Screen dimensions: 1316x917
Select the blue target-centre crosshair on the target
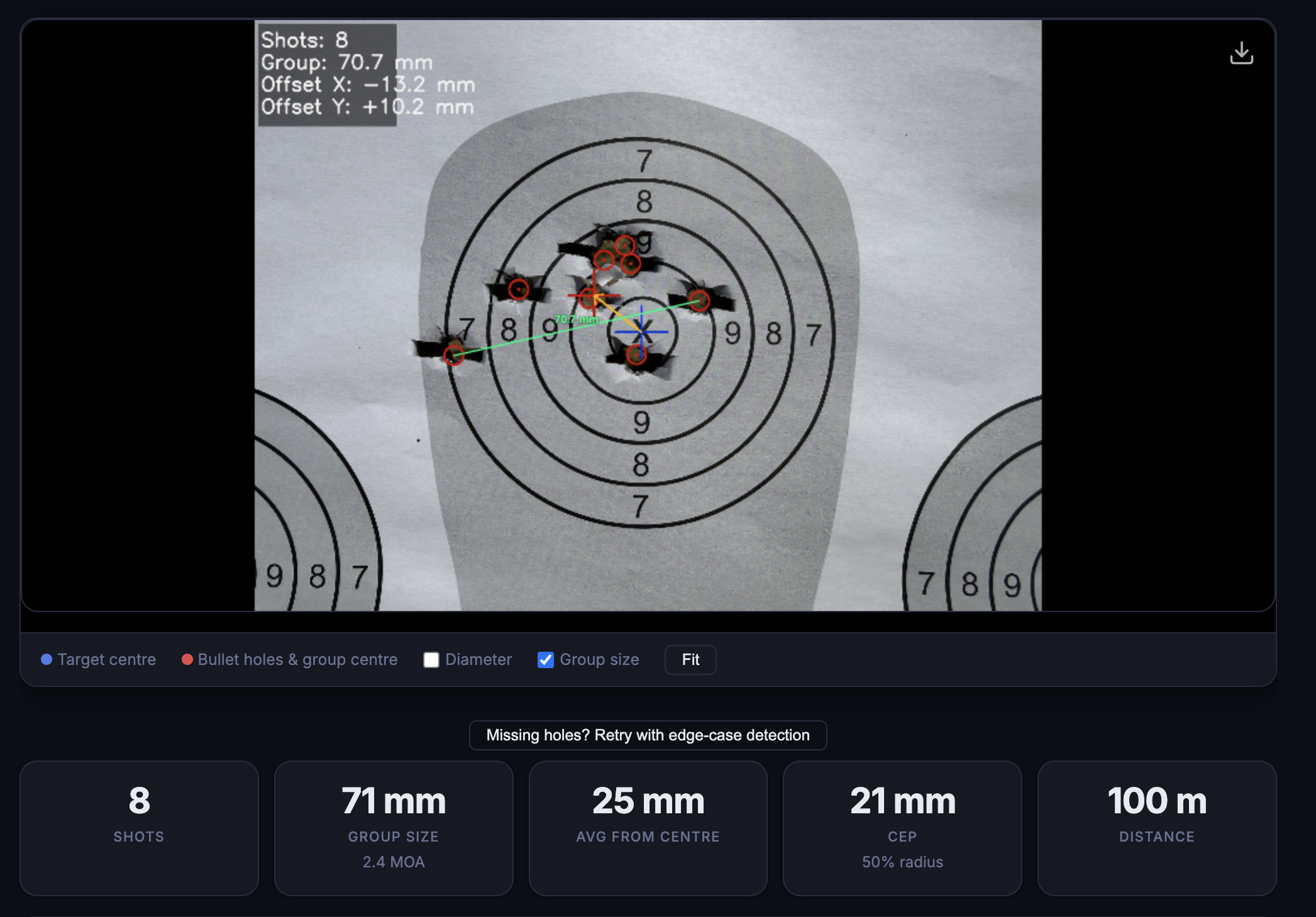coord(641,331)
